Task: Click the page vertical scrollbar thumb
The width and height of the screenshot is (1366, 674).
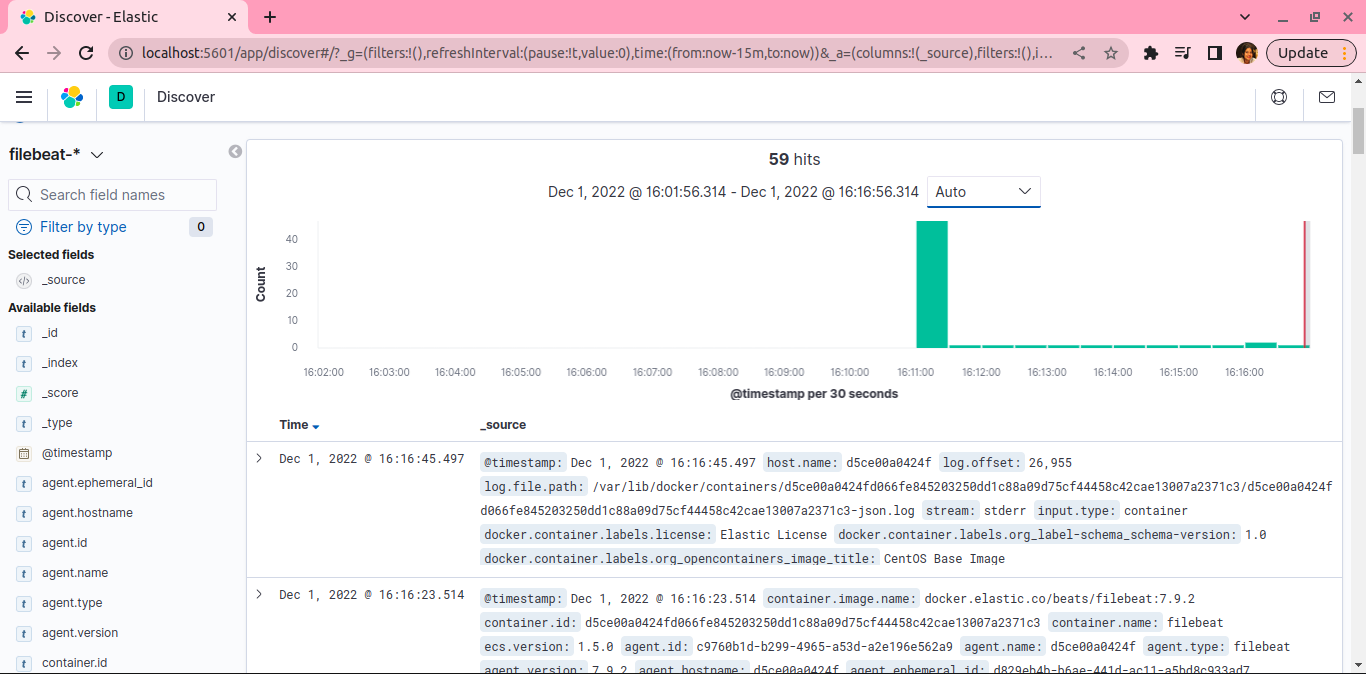Action: (x=1359, y=130)
